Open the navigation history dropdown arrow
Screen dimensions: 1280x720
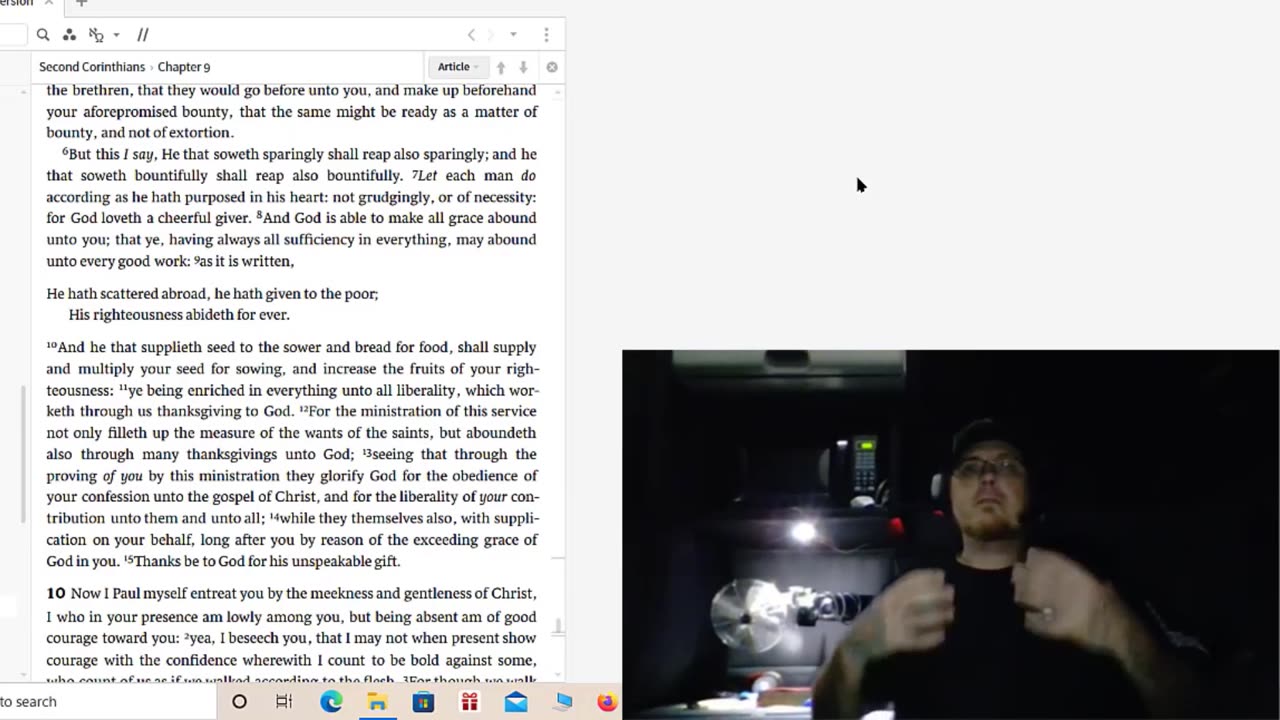pyautogui.click(x=513, y=35)
